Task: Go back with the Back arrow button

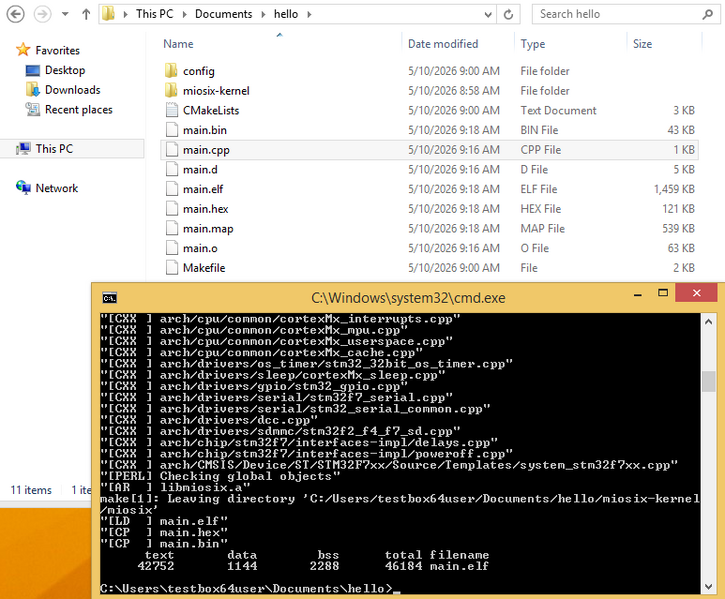Action: [x=15, y=14]
